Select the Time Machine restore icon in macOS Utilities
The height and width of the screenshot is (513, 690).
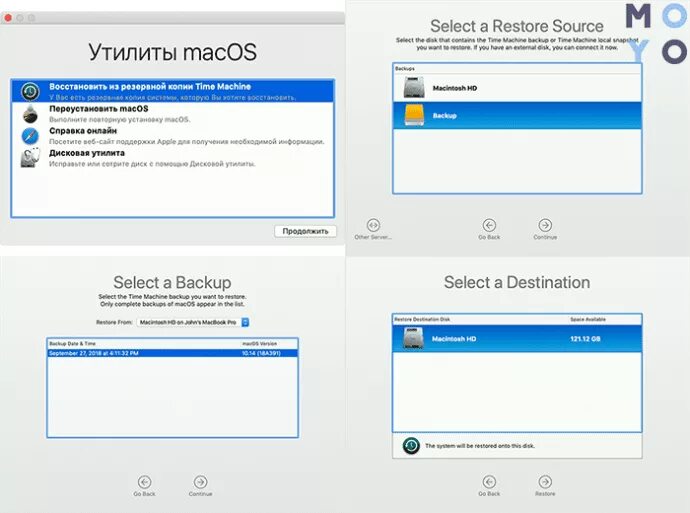(x=30, y=92)
